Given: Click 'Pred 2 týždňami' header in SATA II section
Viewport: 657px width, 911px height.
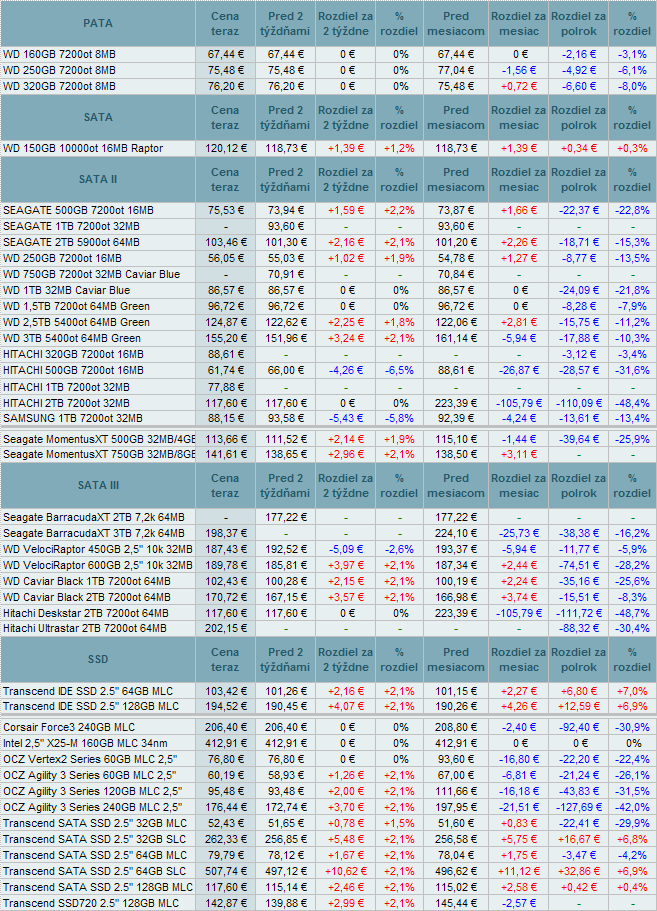Looking at the screenshot, I should point(285,180).
